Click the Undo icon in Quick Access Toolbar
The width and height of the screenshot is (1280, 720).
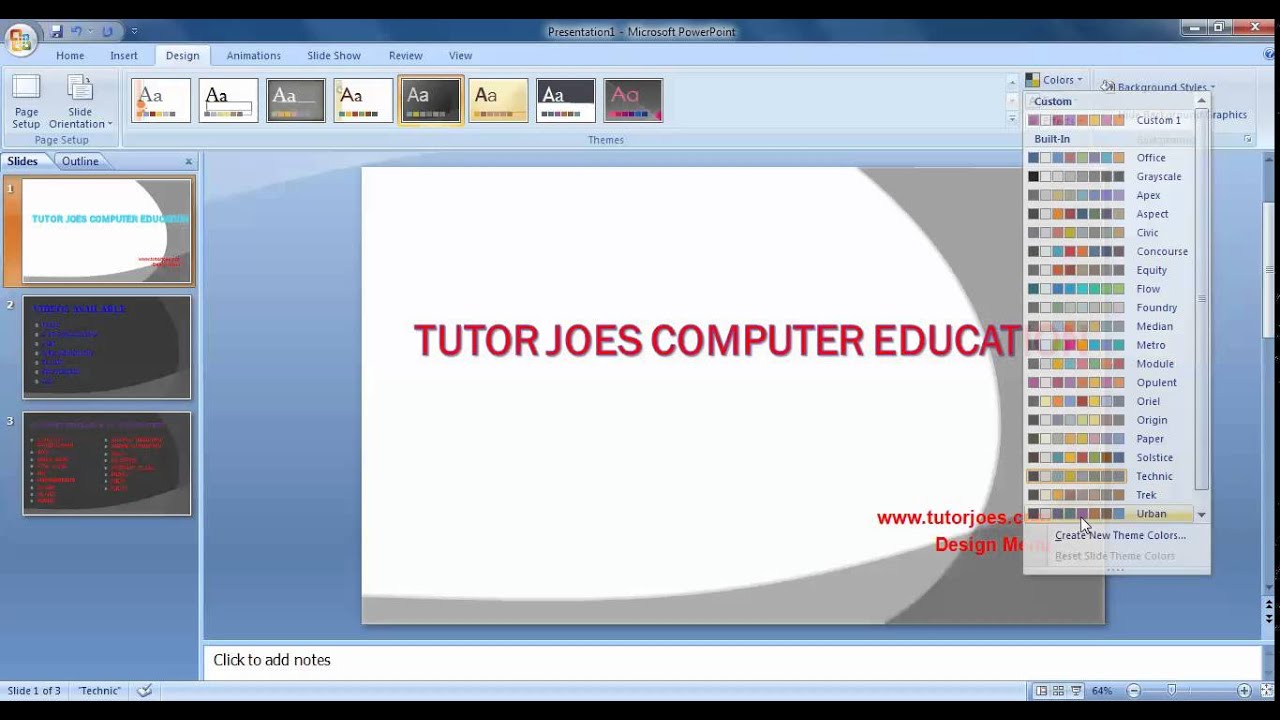pos(76,32)
